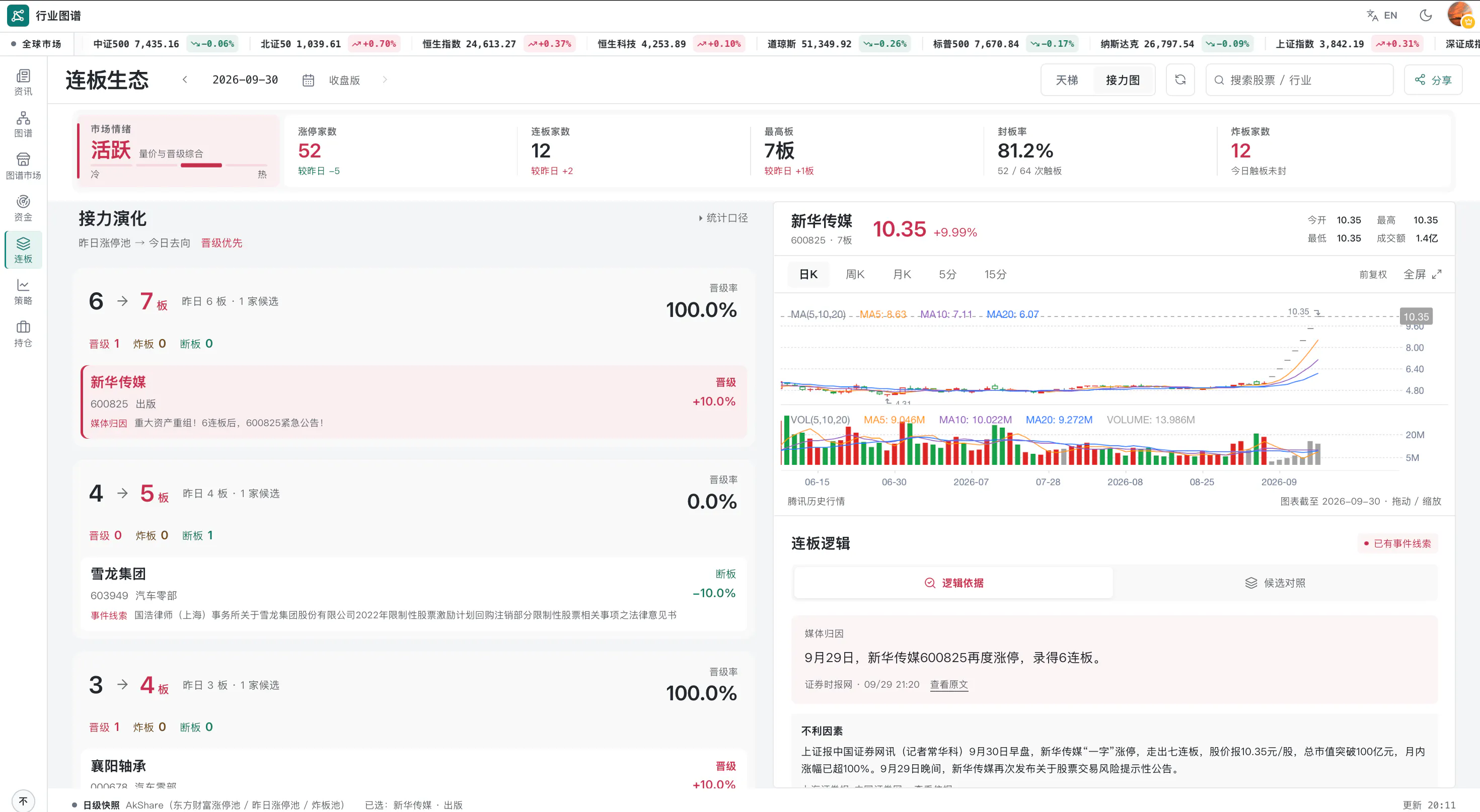Click the 全球市场 ticker label

click(36, 44)
